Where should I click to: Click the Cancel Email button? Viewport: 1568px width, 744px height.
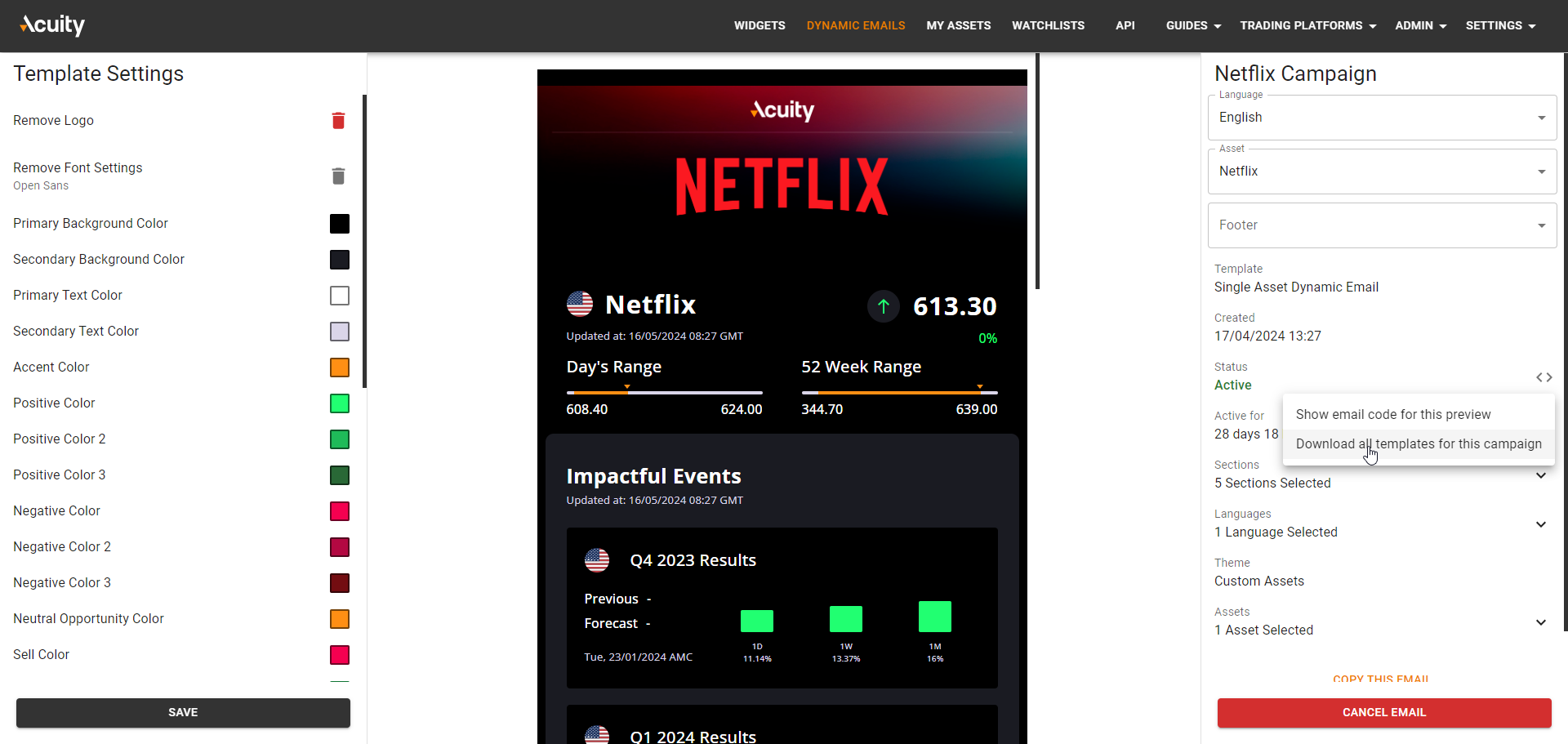(1384, 713)
